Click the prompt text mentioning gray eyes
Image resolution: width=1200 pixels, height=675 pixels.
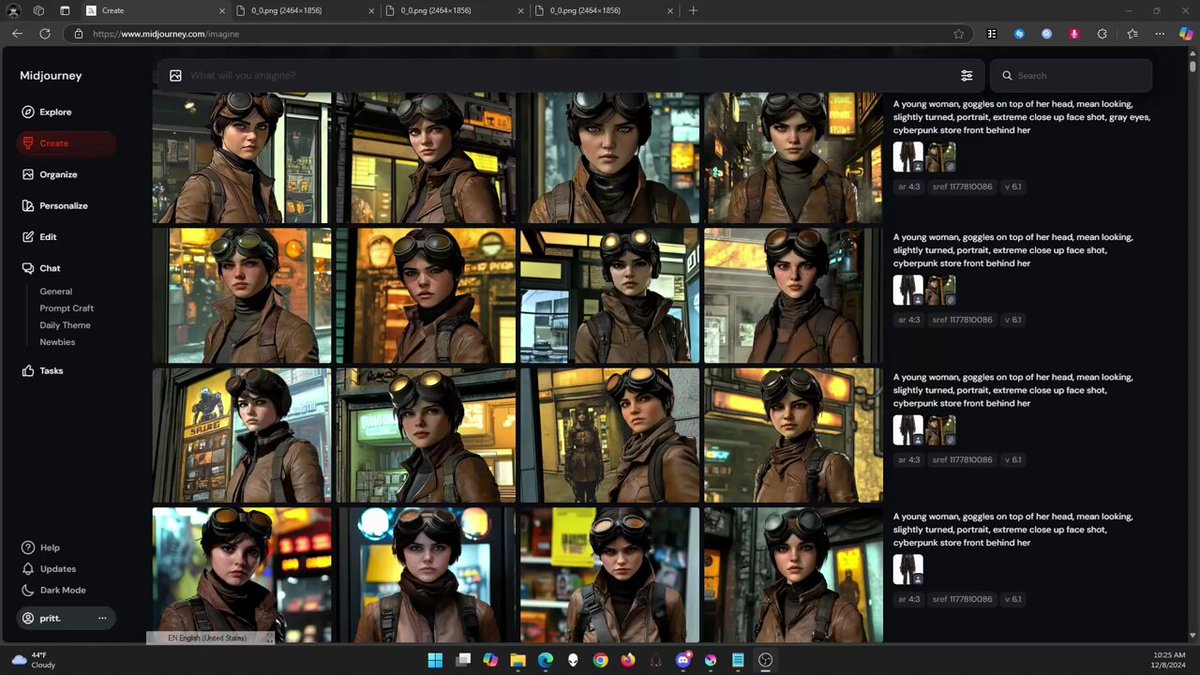click(1022, 117)
